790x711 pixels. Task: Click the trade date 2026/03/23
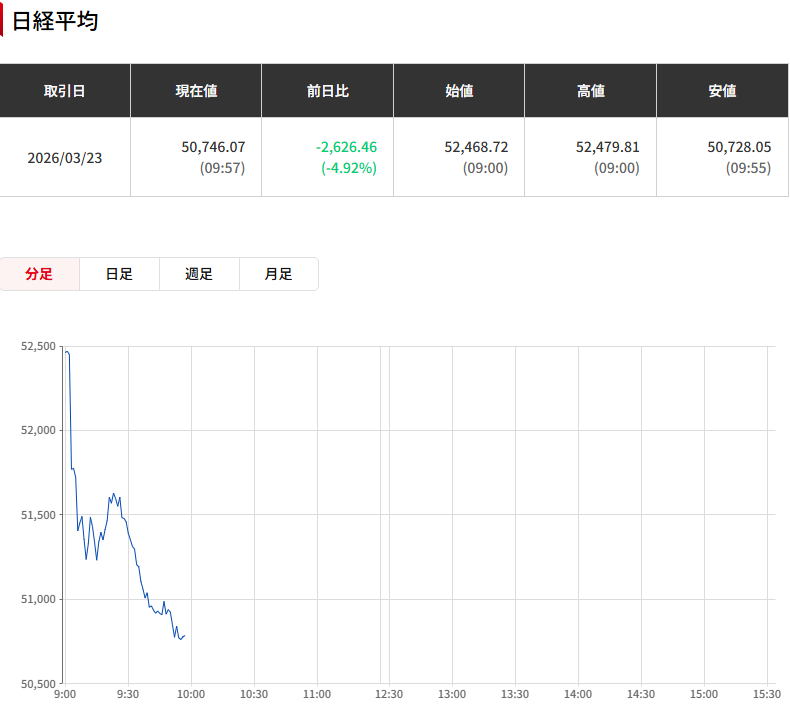pos(64,158)
